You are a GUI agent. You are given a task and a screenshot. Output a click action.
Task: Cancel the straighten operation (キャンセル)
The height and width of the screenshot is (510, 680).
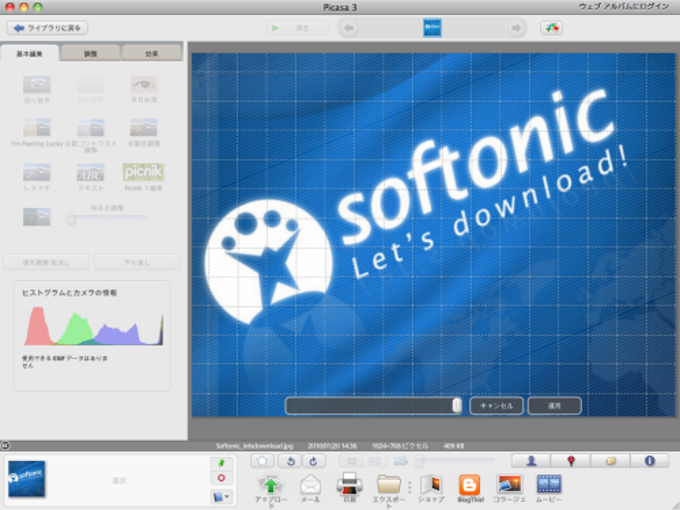point(497,406)
